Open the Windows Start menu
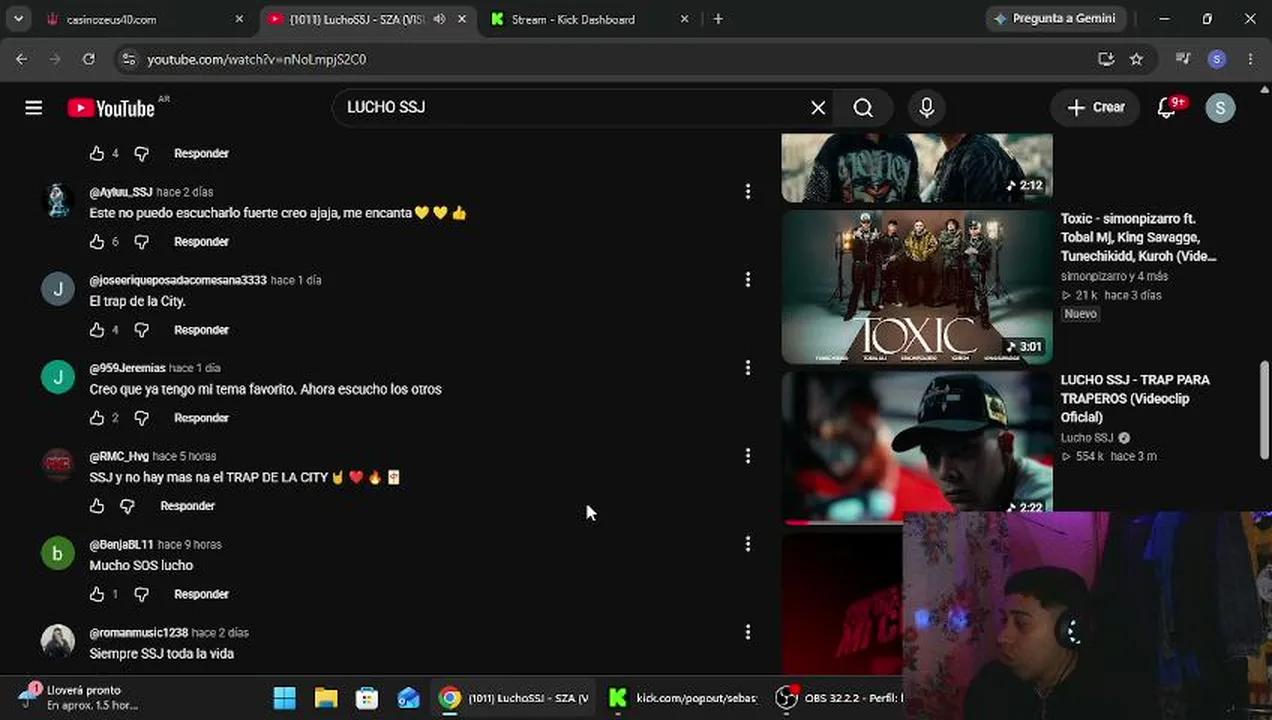This screenshot has height=720, width=1272. point(285,698)
